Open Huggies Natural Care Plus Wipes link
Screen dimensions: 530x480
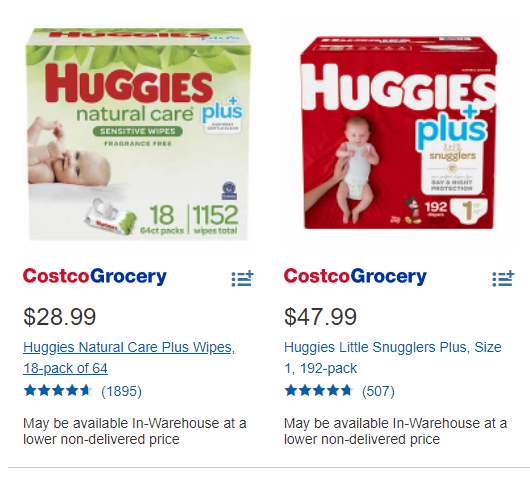(129, 358)
